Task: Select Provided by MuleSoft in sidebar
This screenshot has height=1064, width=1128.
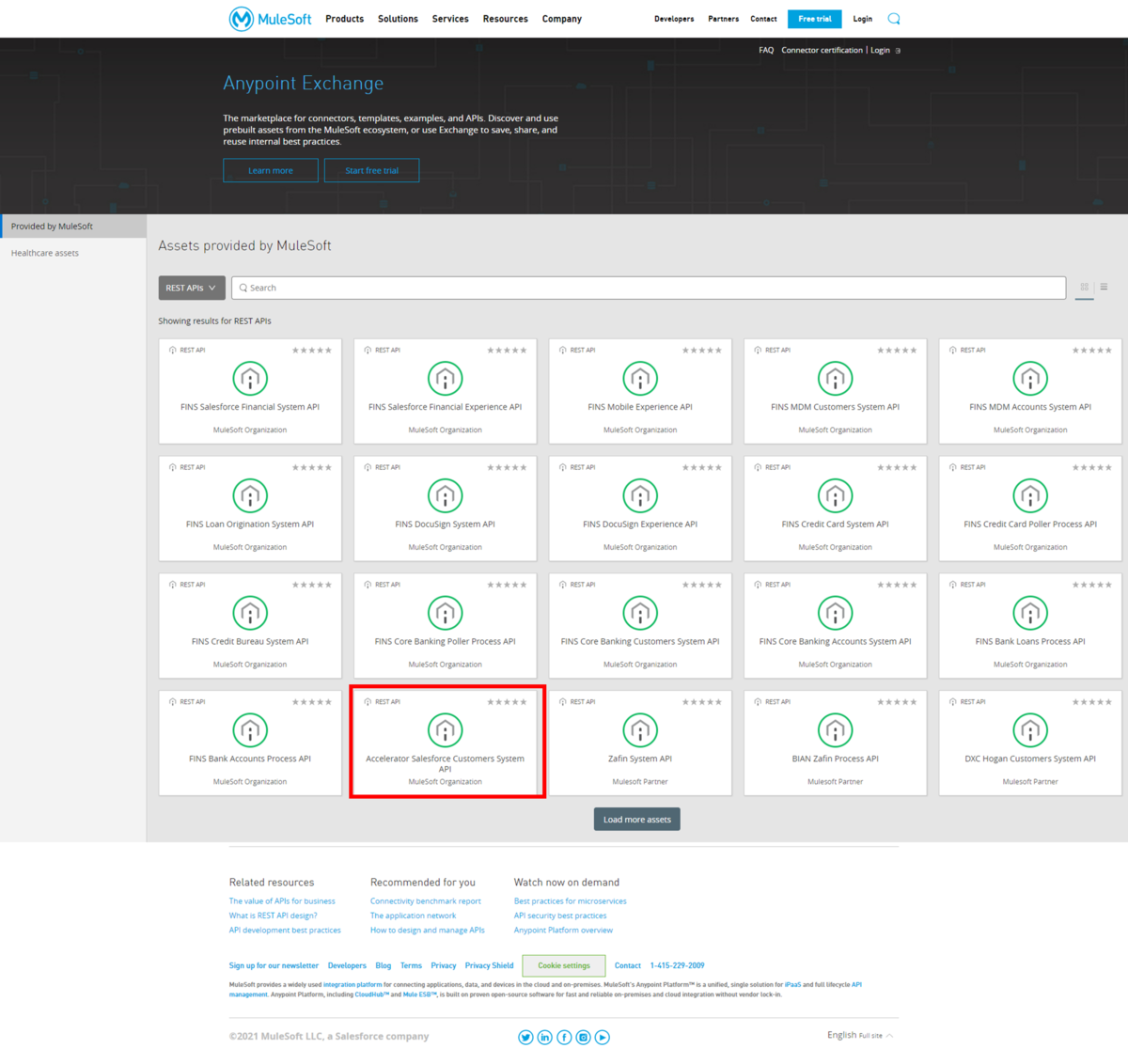Action: pyautogui.click(x=73, y=227)
